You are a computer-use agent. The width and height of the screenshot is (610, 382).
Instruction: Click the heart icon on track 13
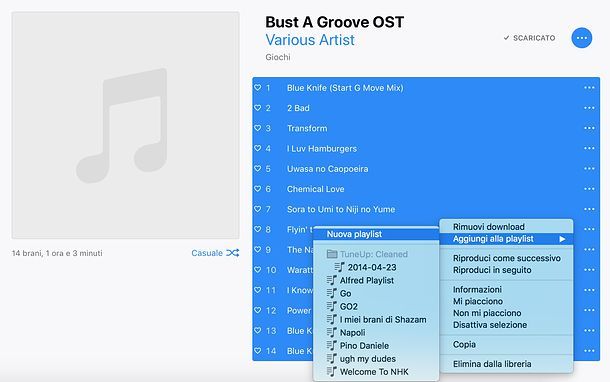click(x=258, y=330)
